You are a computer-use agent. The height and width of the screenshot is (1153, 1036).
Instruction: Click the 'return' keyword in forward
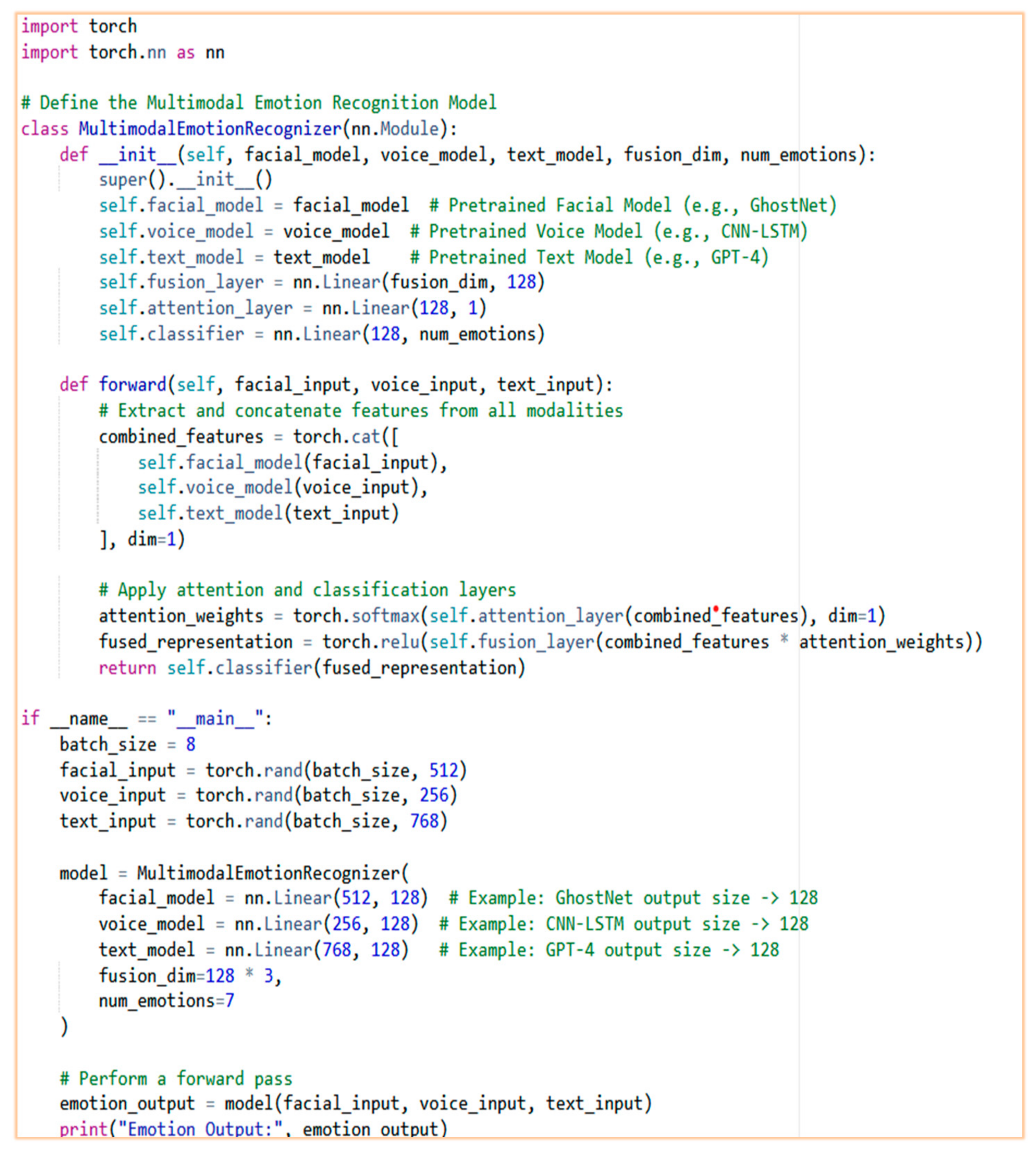(x=127, y=667)
